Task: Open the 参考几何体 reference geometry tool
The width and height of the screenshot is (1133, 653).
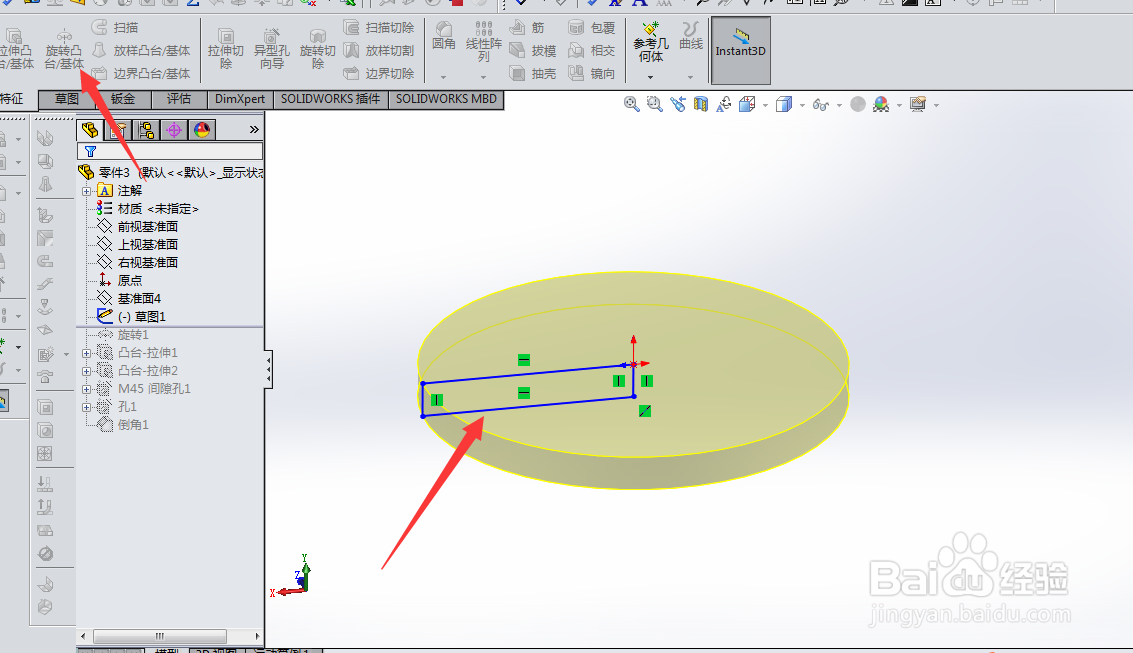Action: 650,42
